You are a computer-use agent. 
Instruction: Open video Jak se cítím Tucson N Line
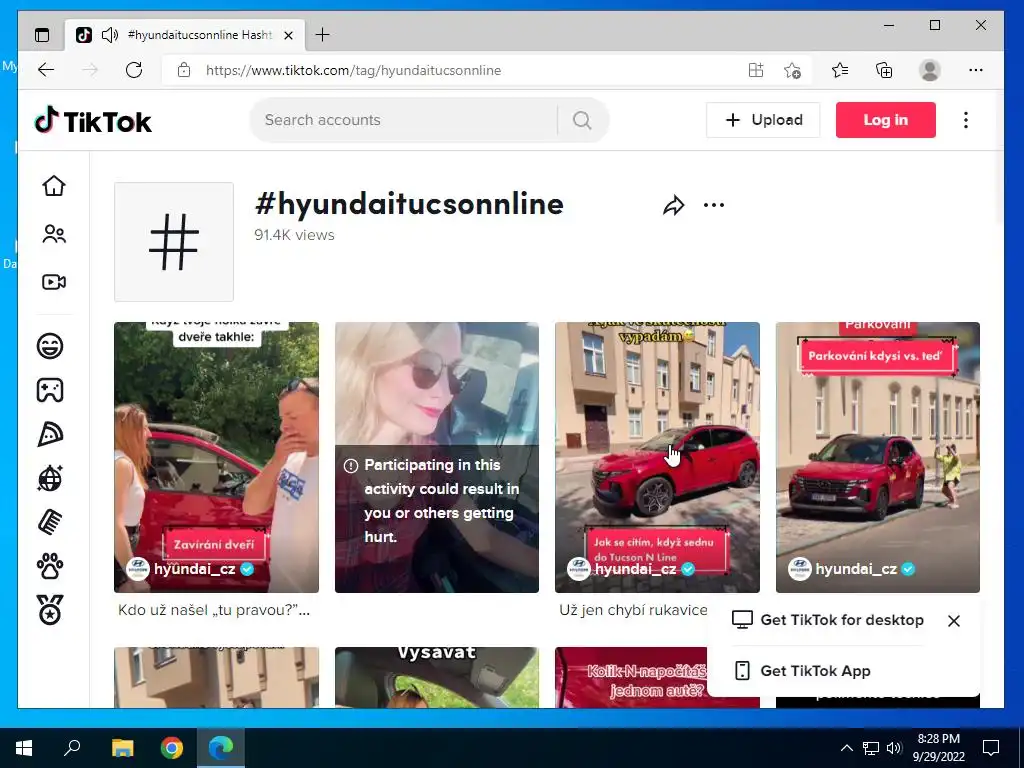tap(657, 457)
